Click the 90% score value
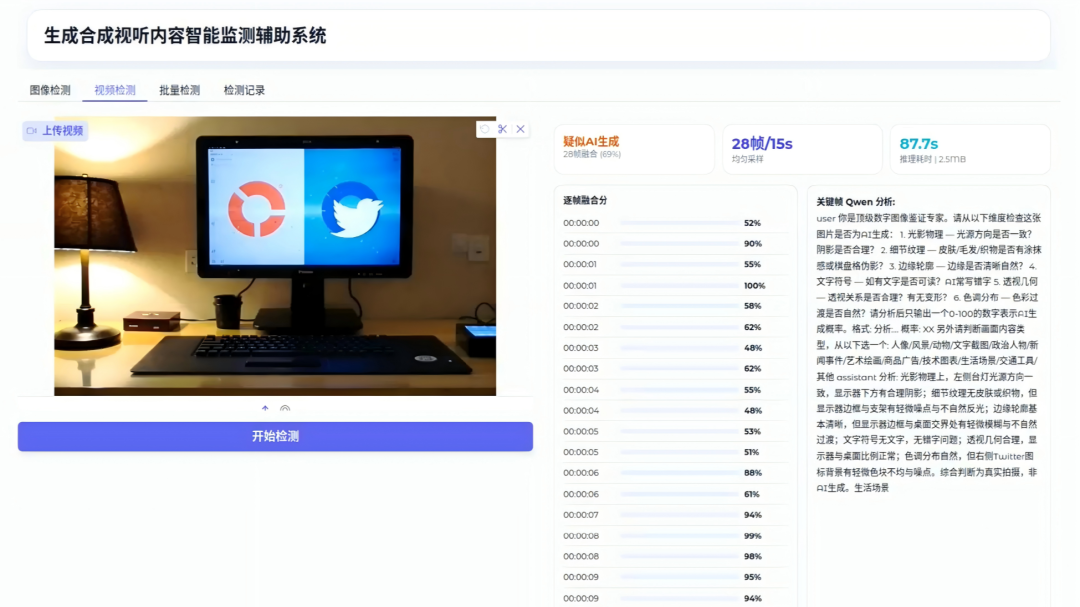This screenshot has width=1080, height=607. point(753,244)
